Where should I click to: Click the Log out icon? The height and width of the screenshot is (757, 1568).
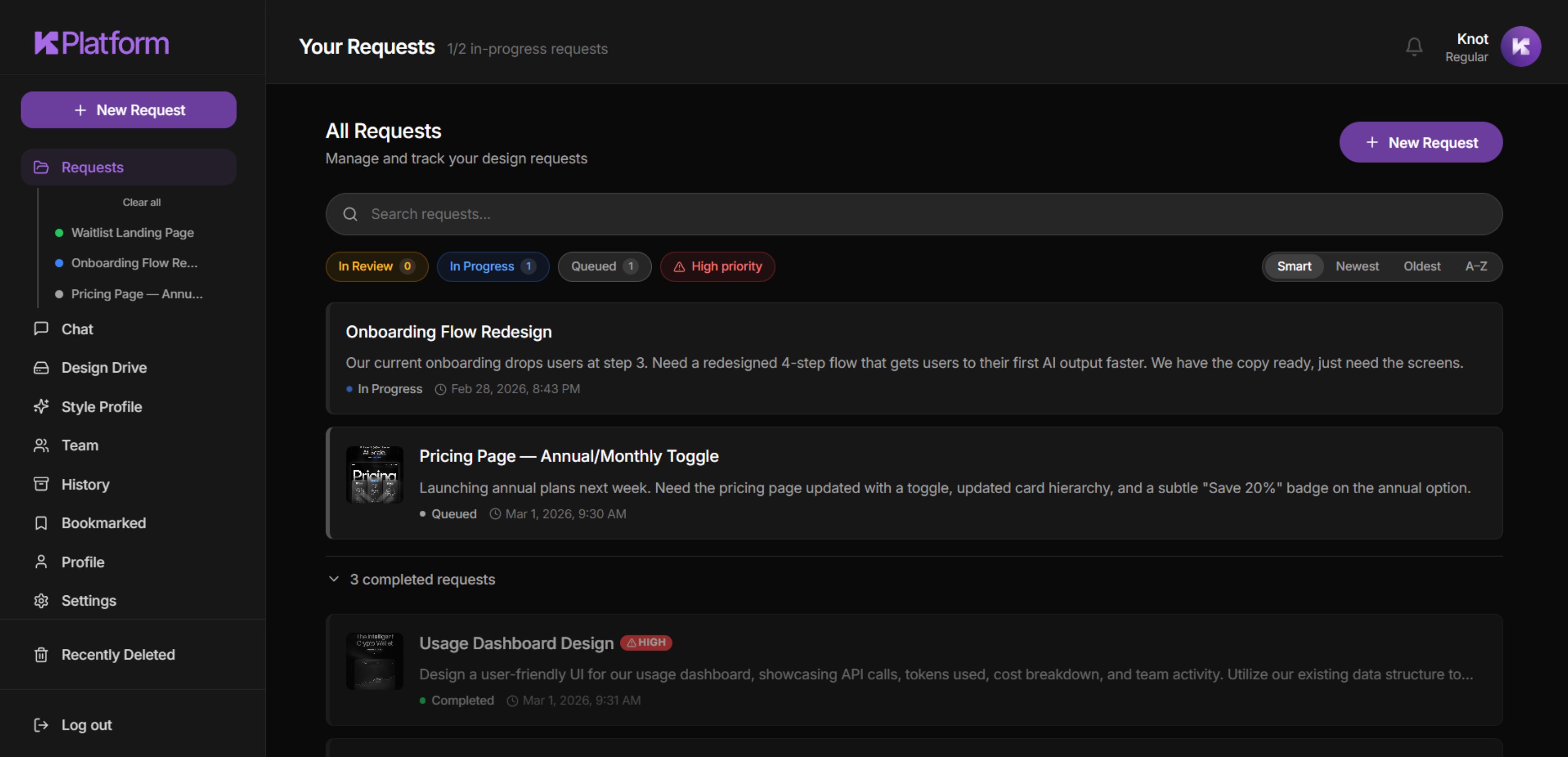coord(41,725)
